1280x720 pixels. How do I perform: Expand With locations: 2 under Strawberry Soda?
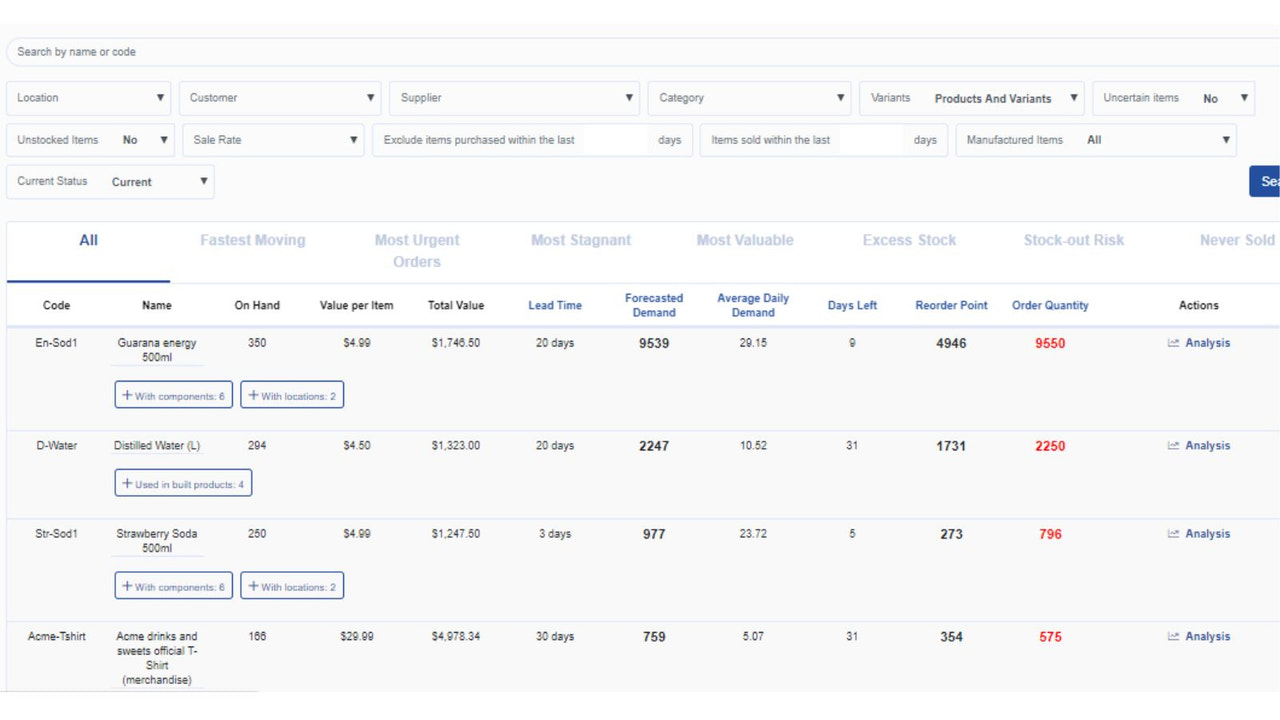(292, 586)
